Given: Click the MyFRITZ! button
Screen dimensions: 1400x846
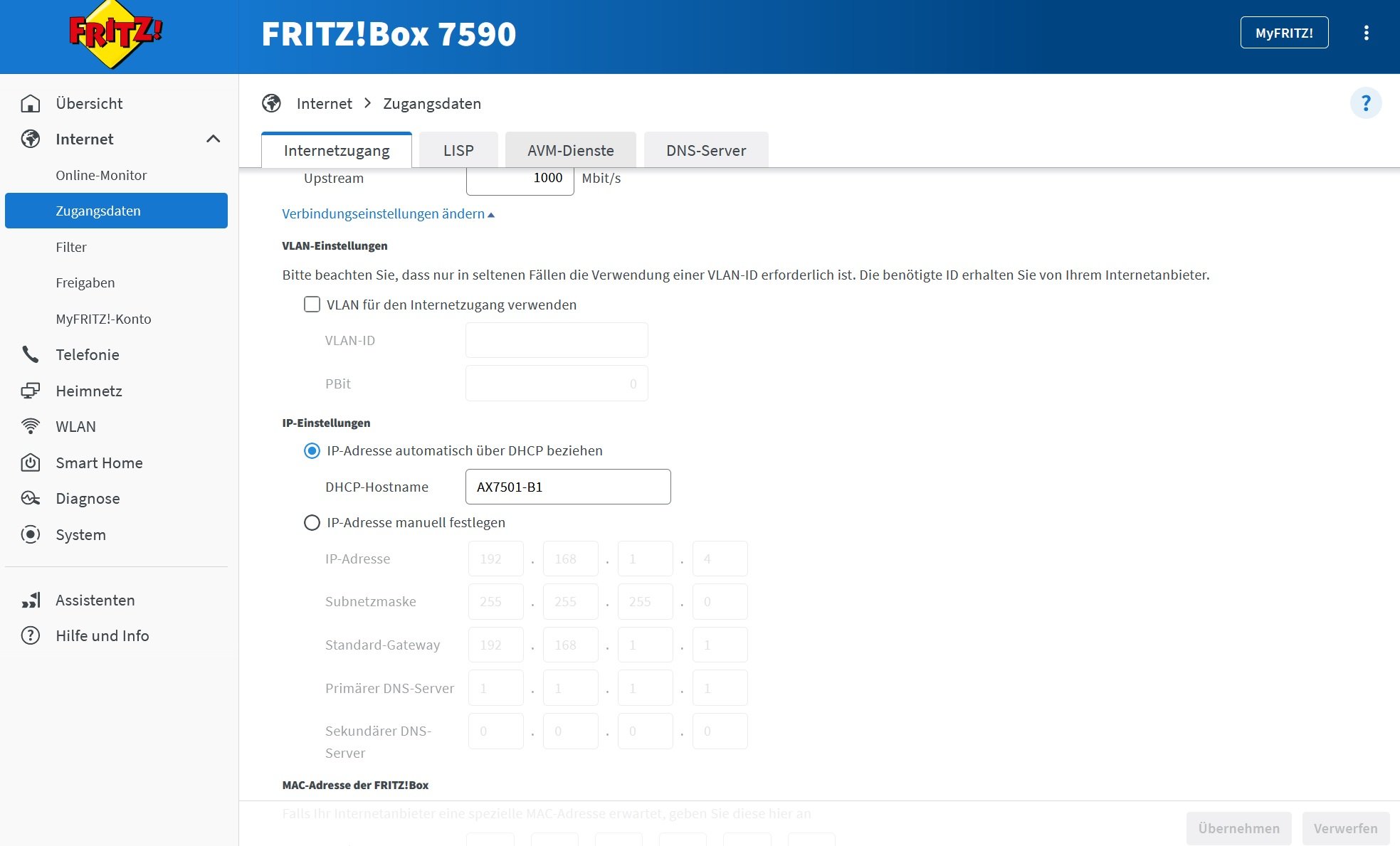Looking at the screenshot, I should tap(1283, 33).
